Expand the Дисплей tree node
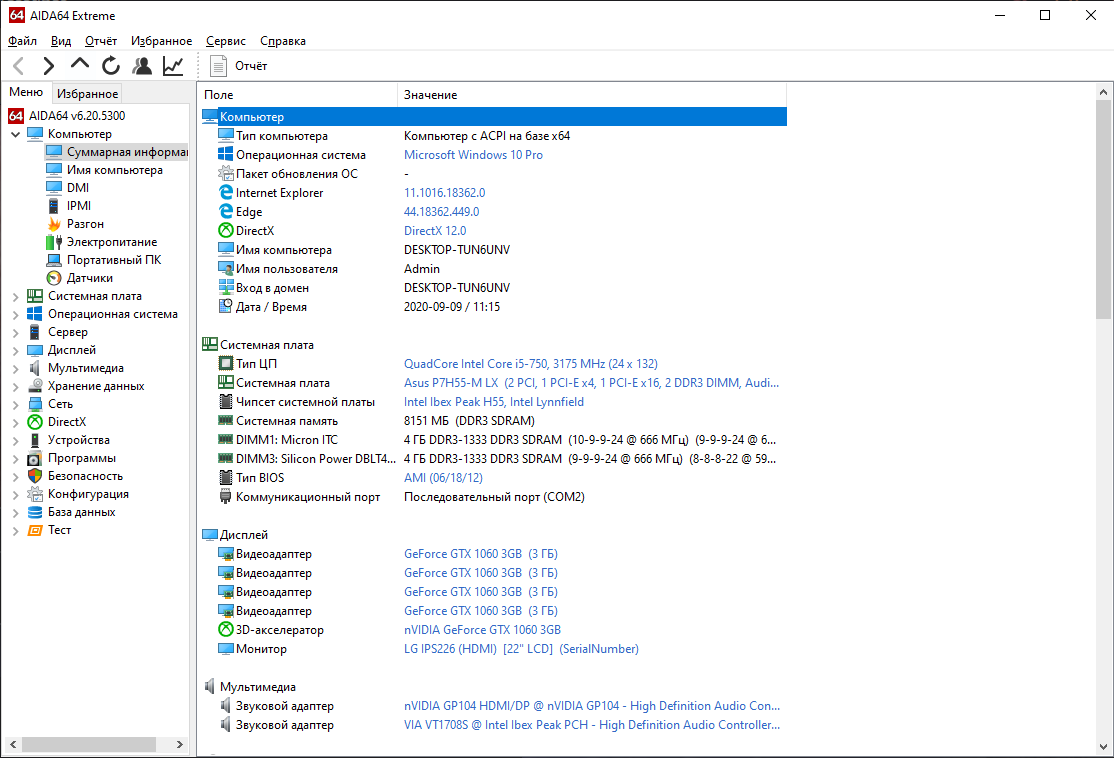 coord(16,351)
